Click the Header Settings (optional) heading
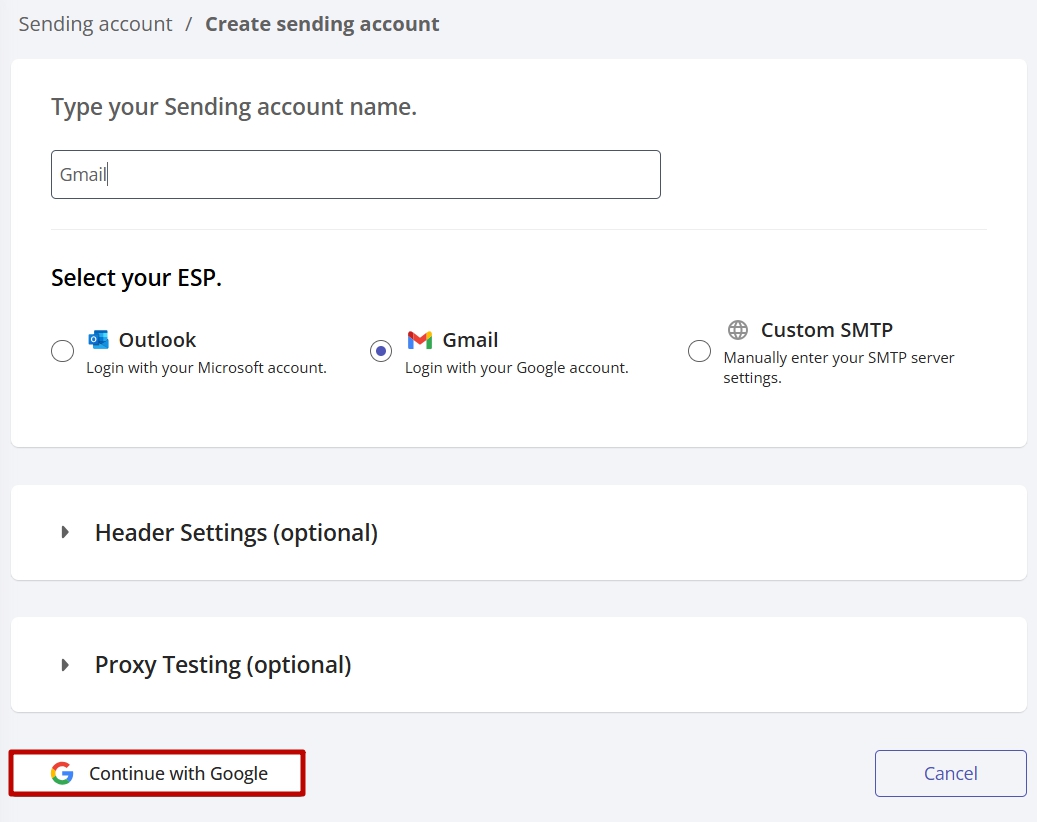This screenshot has height=822, width=1037. 236,533
